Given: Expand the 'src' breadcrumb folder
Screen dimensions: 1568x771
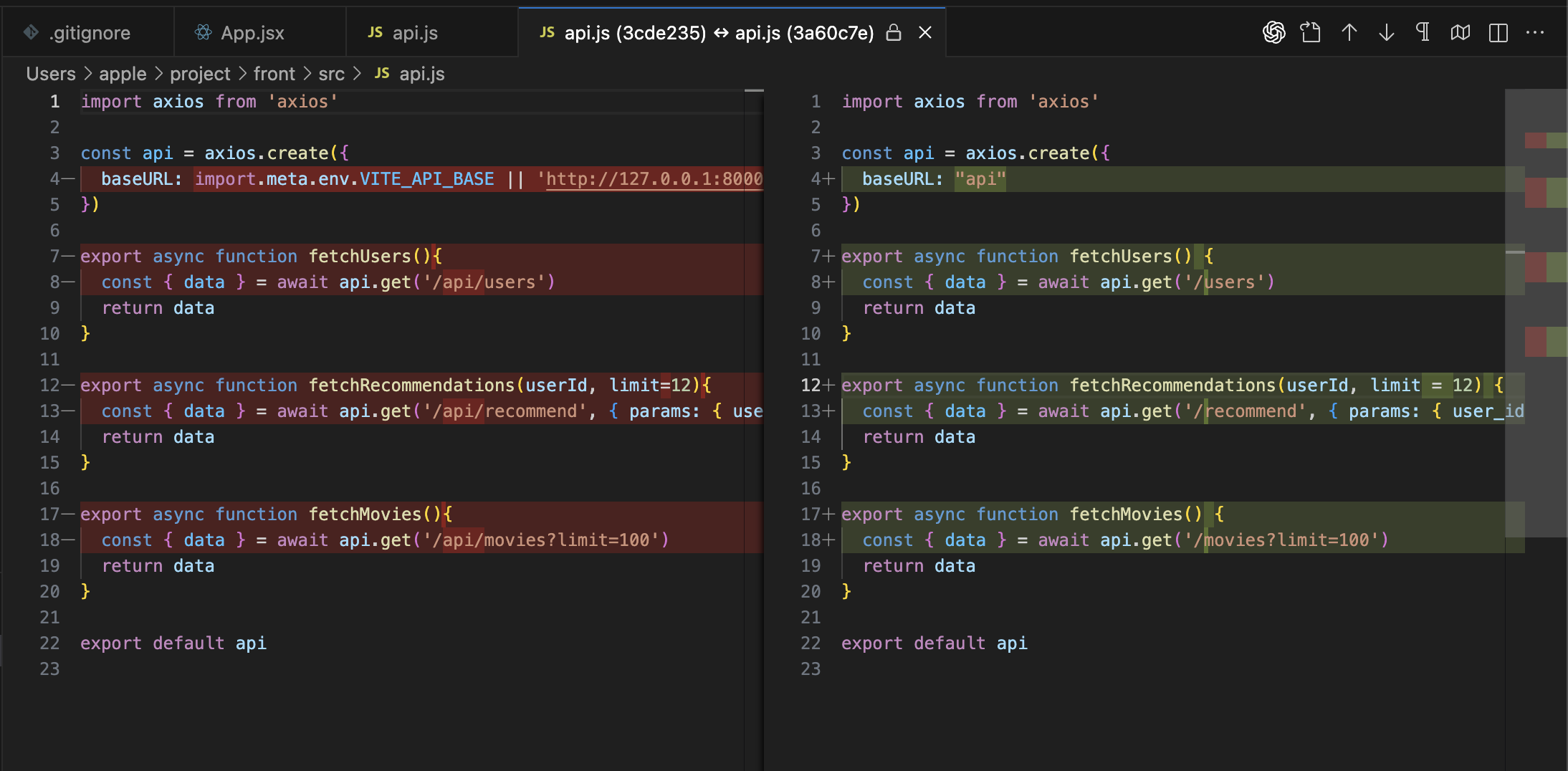Looking at the screenshot, I should [x=331, y=74].
